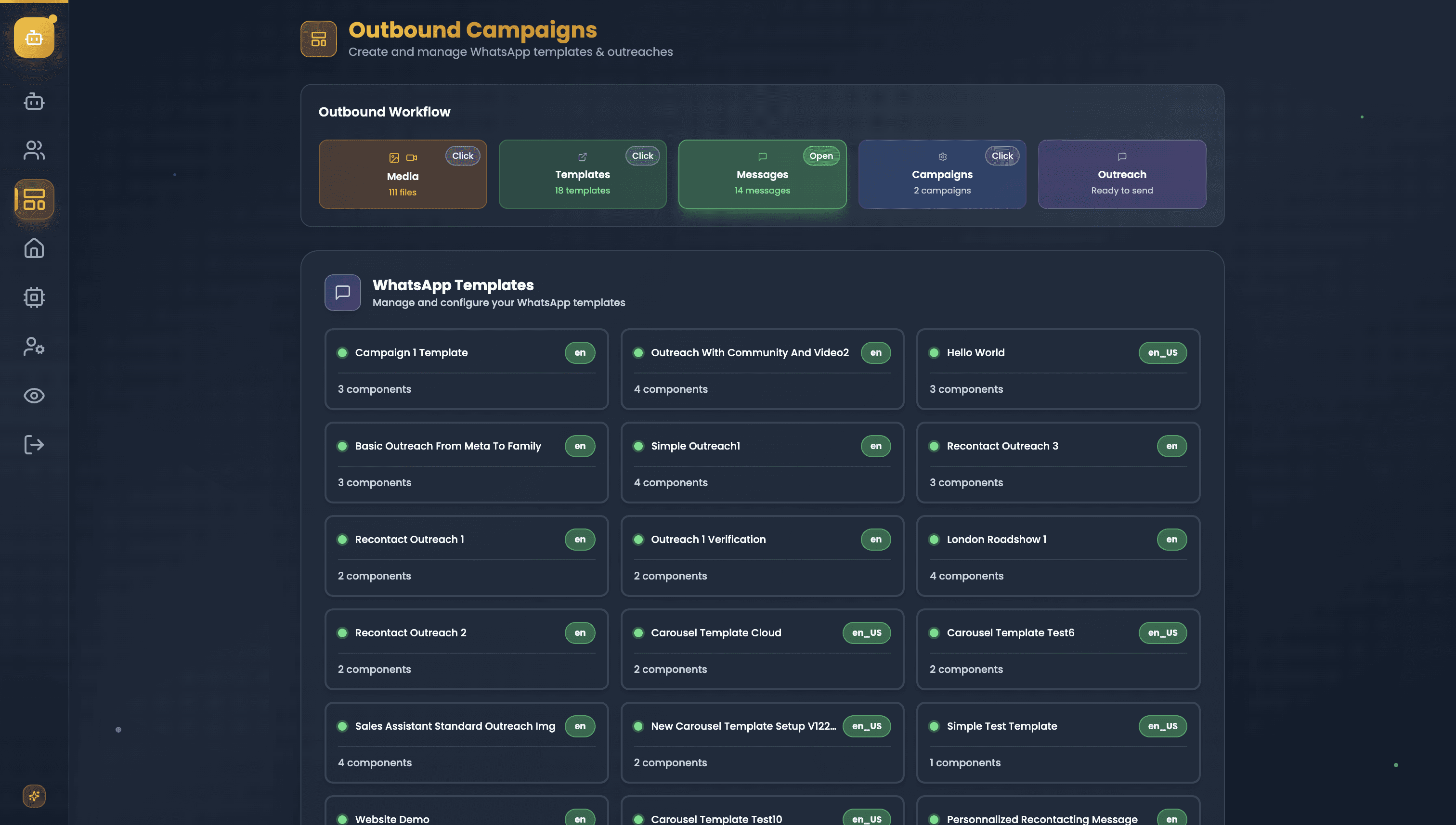Select the Hello World template card
The height and width of the screenshot is (825, 1456).
1057,370
